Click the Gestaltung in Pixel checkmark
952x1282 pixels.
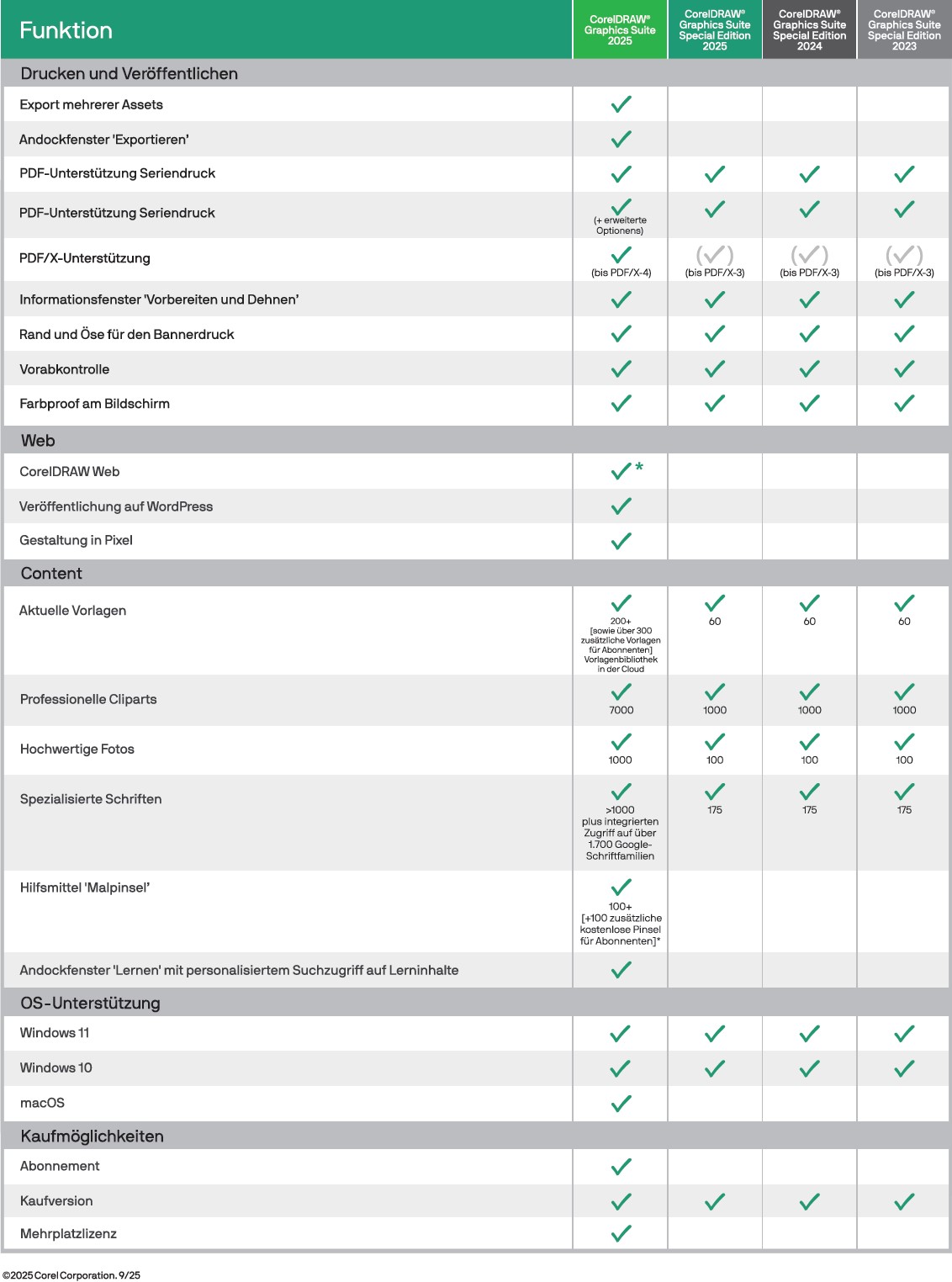(x=621, y=540)
